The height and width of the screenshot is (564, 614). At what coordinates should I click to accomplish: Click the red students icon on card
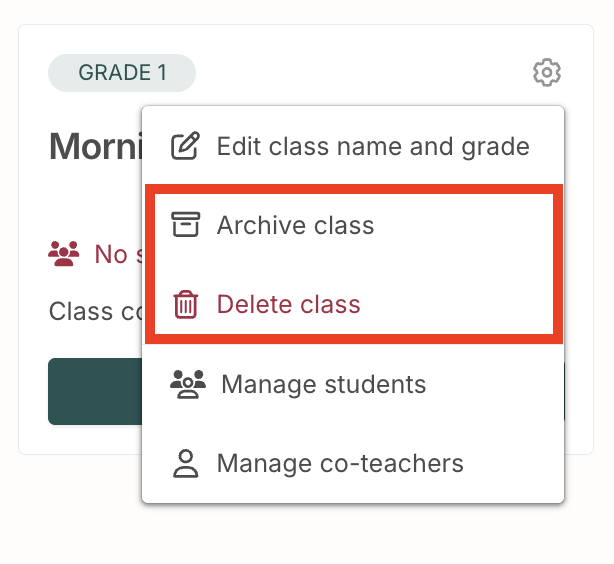coord(63,253)
